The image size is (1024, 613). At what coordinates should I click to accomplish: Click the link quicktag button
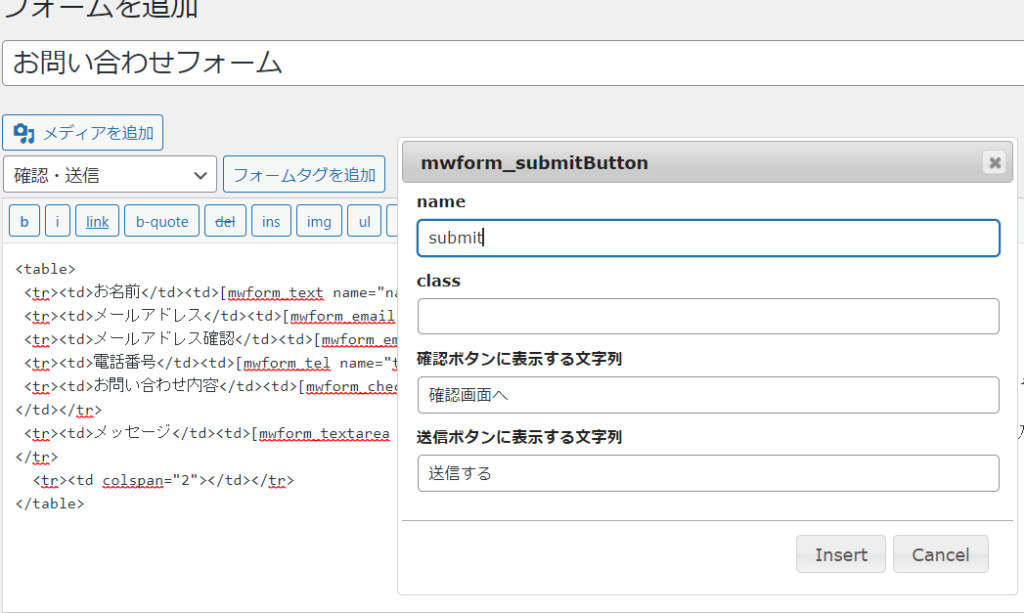[97, 221]
